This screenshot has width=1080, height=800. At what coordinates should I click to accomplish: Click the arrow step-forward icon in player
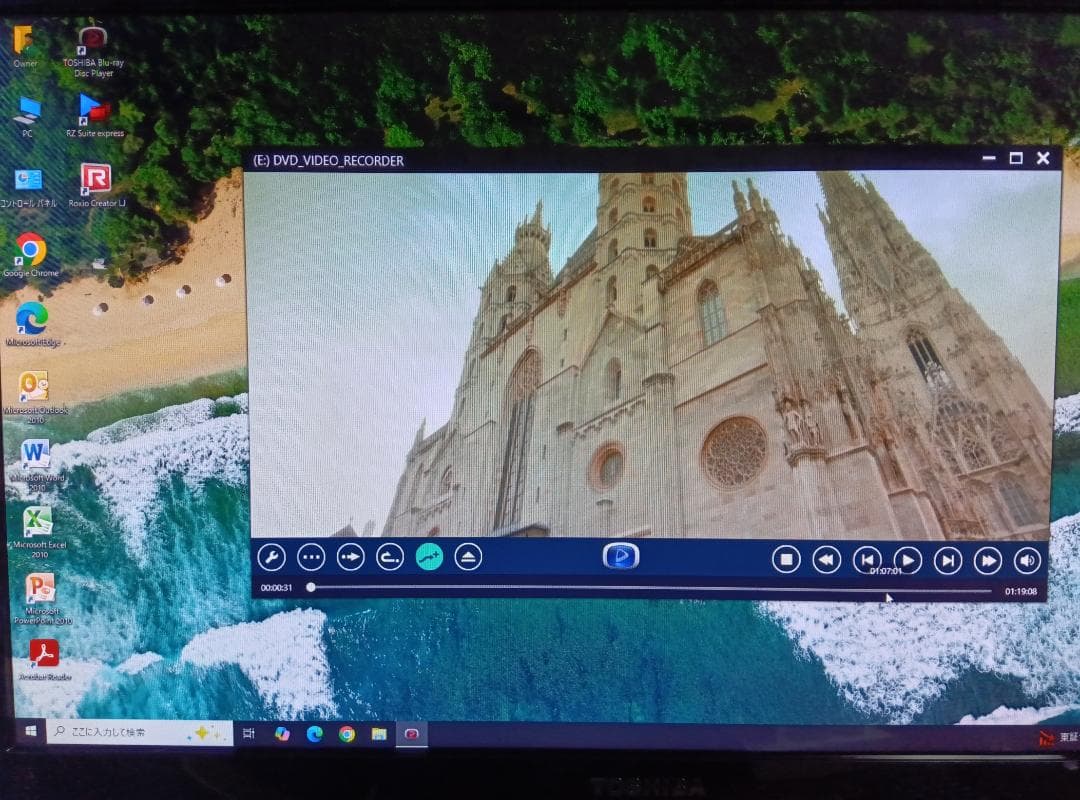350,557
